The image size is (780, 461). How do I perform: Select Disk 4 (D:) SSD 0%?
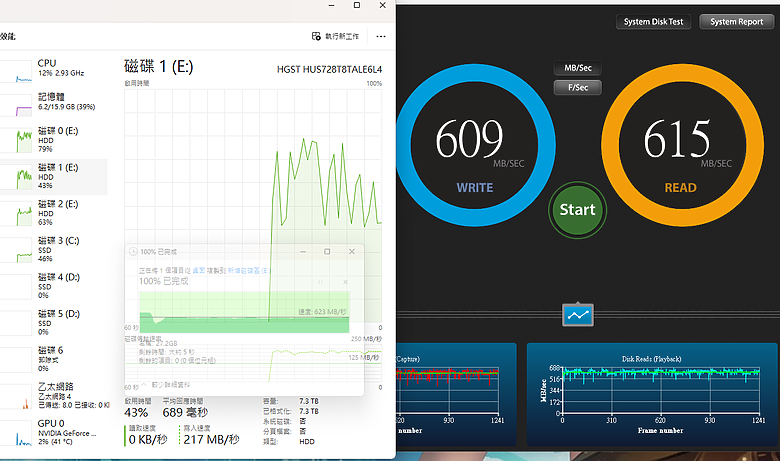pyautogui.click(x=54, y=286)
